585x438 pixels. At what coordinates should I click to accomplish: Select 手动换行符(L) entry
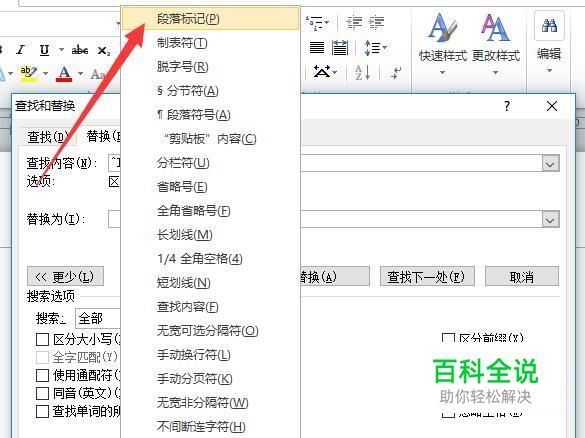pos(211,355)
